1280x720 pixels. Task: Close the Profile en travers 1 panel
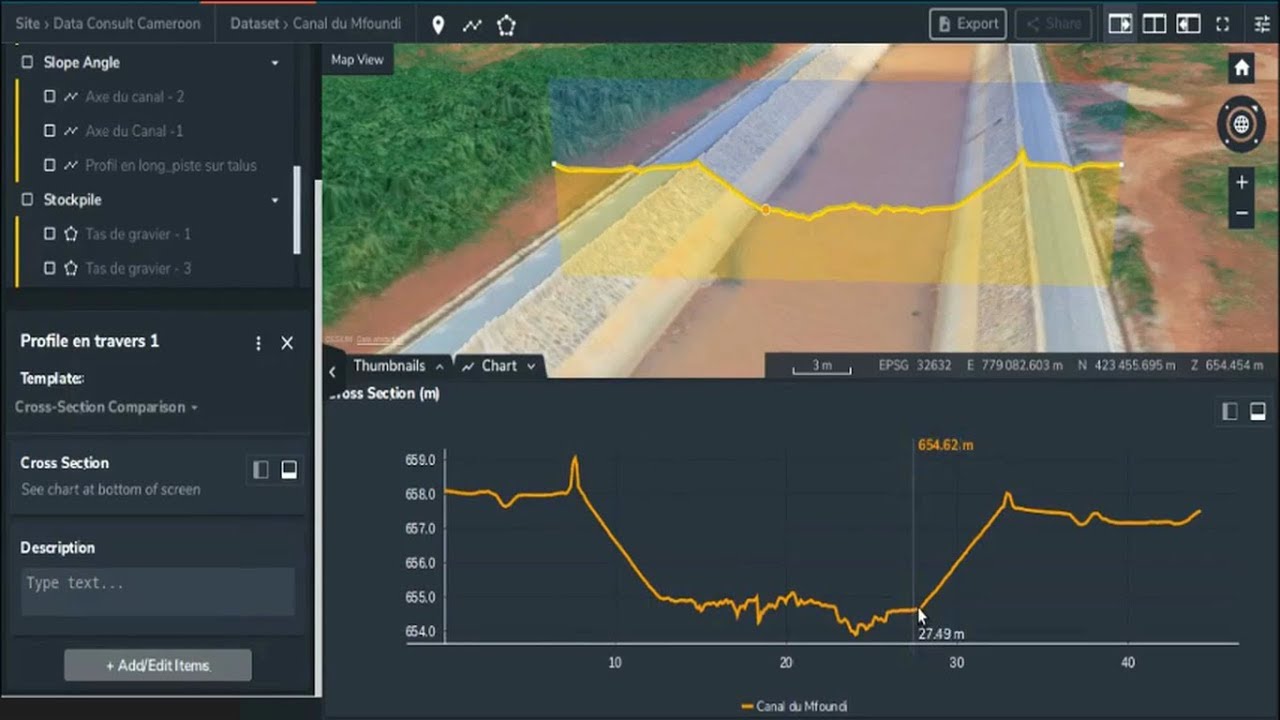point(287,343)
